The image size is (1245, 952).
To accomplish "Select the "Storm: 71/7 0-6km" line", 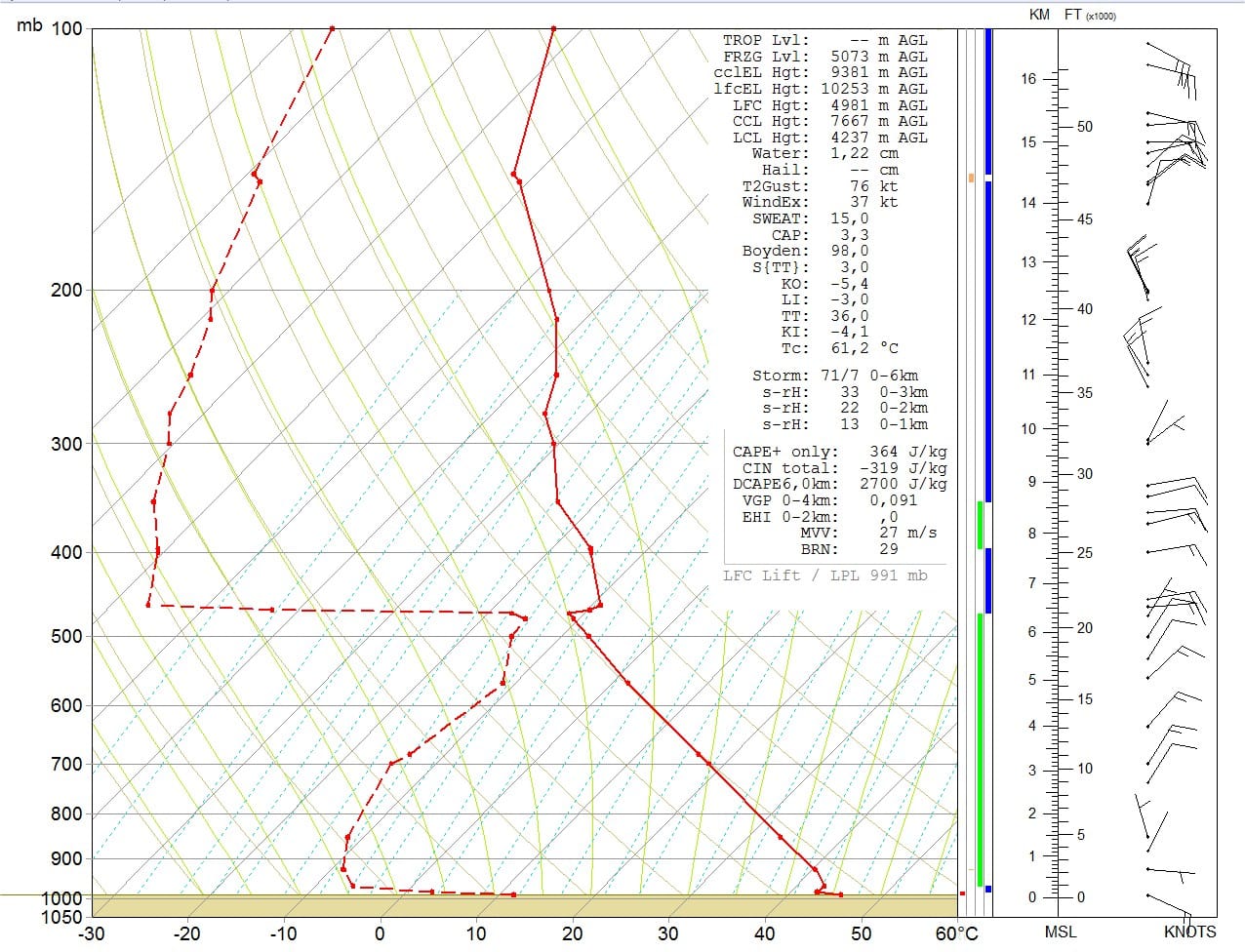I will pyautogui.click(x=834, y=376).
